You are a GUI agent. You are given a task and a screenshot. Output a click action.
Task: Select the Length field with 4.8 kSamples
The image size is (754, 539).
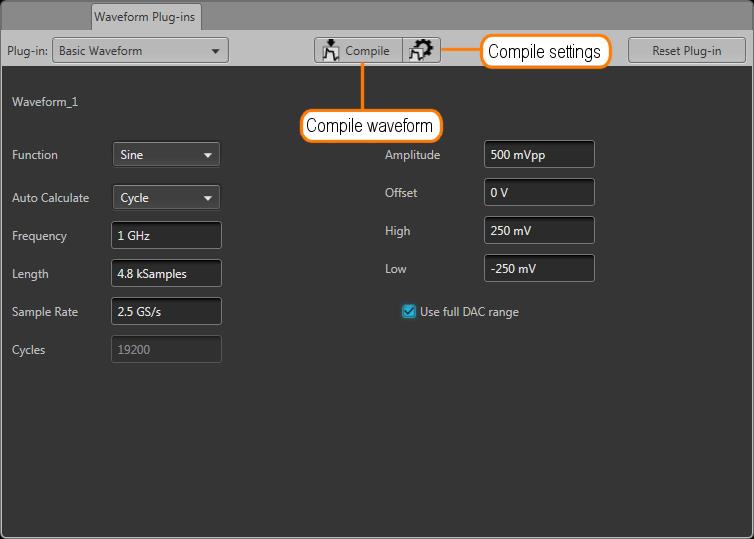tap(166, 274)
